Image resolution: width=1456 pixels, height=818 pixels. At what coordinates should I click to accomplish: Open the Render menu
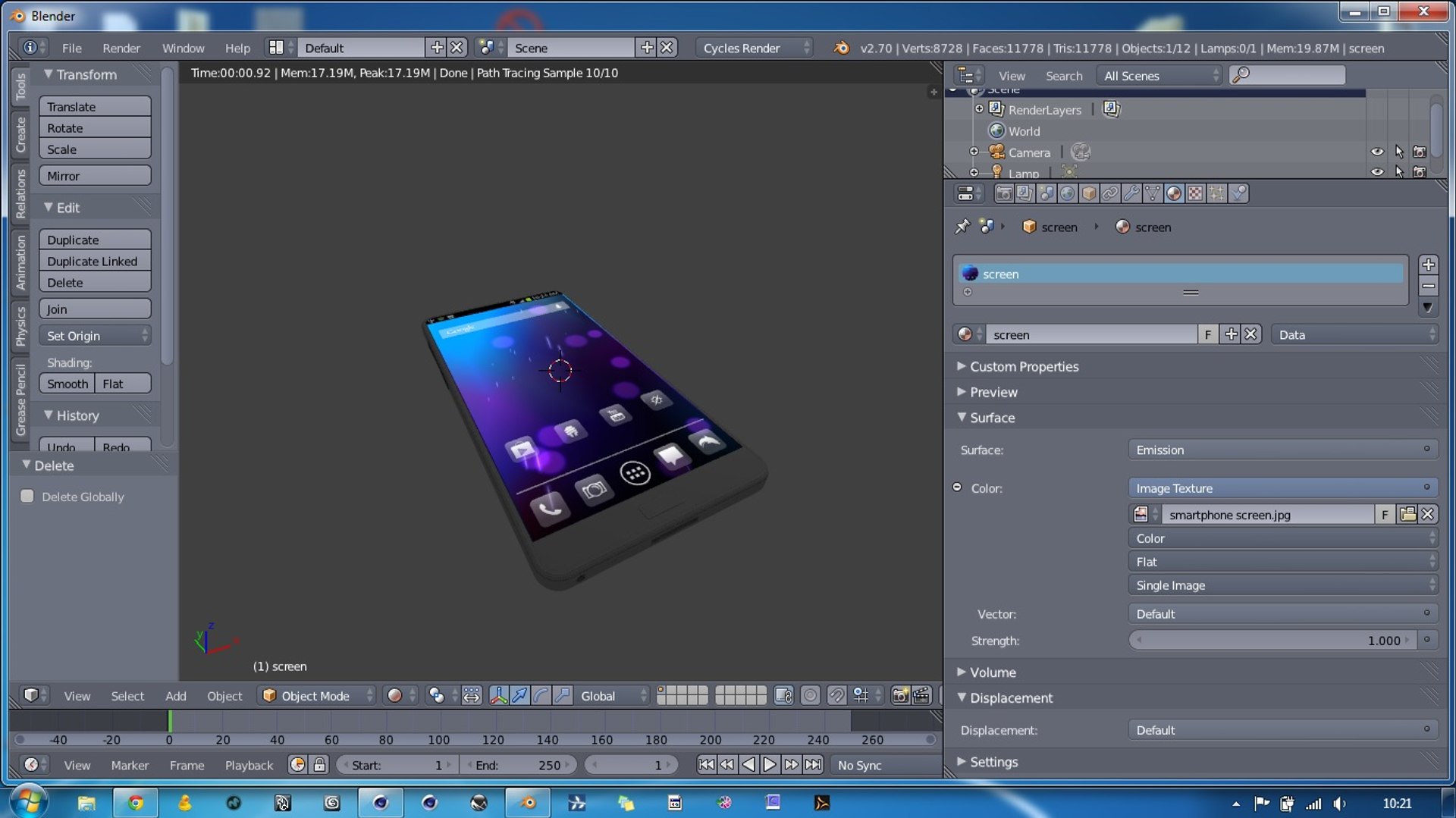click(121, 48)
